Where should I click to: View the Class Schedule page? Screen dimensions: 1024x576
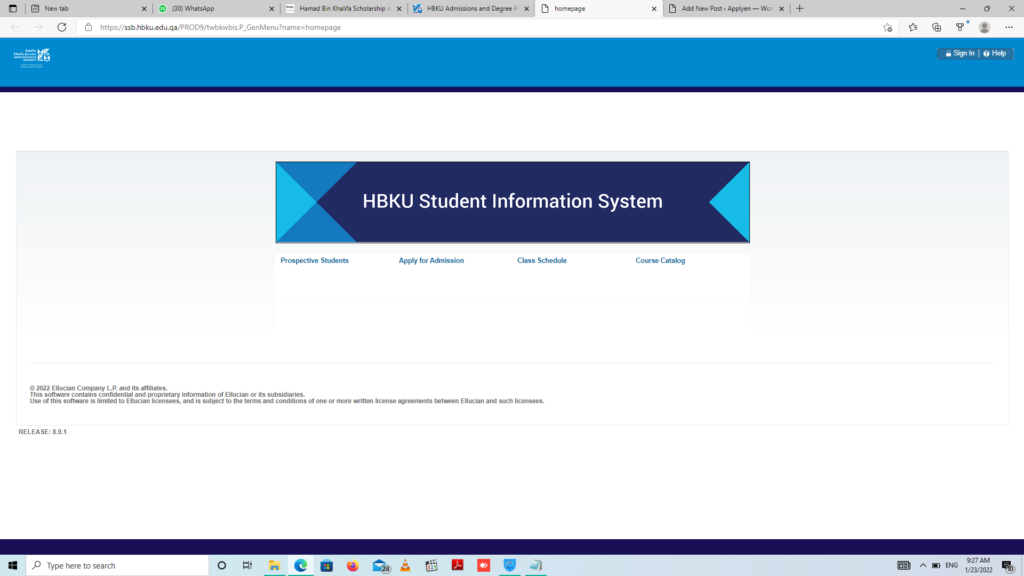tap(541, 261)
